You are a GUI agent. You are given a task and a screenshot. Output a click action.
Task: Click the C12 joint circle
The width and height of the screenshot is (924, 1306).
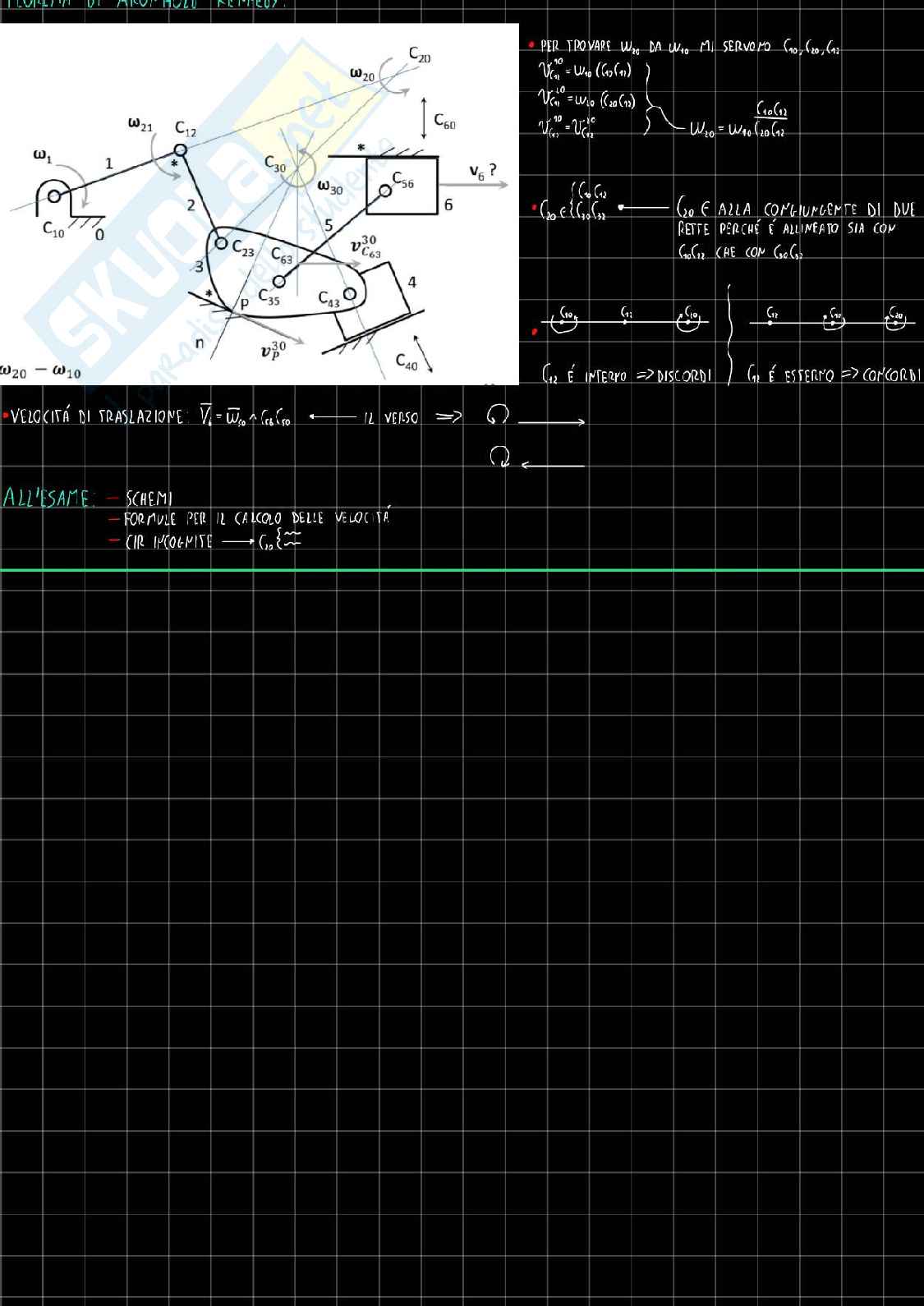[x=180, y=149]
